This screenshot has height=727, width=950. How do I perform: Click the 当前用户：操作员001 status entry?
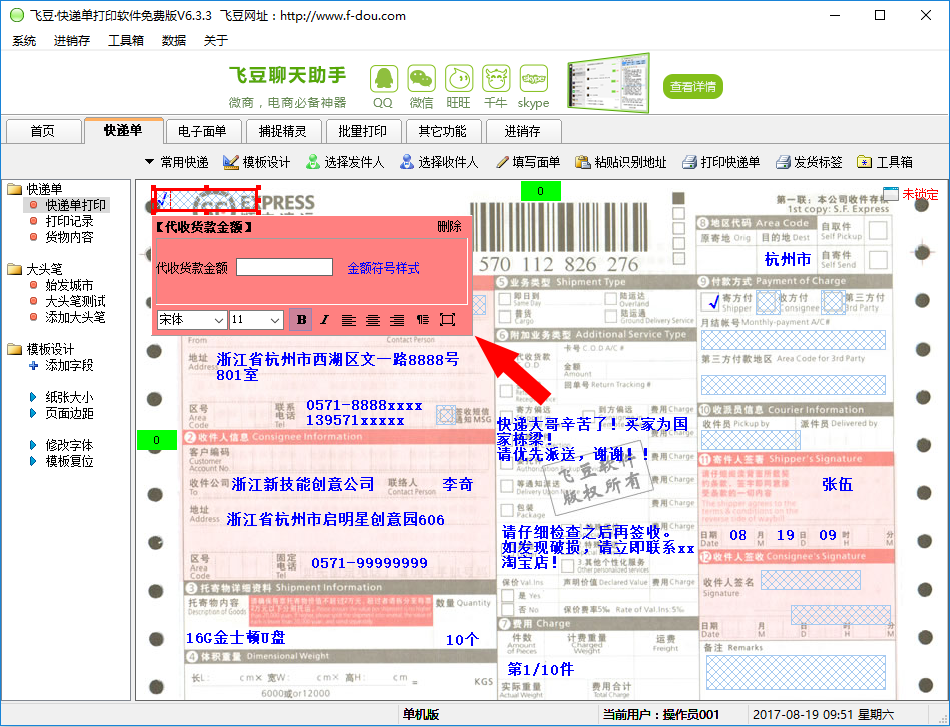click(660, 715)
